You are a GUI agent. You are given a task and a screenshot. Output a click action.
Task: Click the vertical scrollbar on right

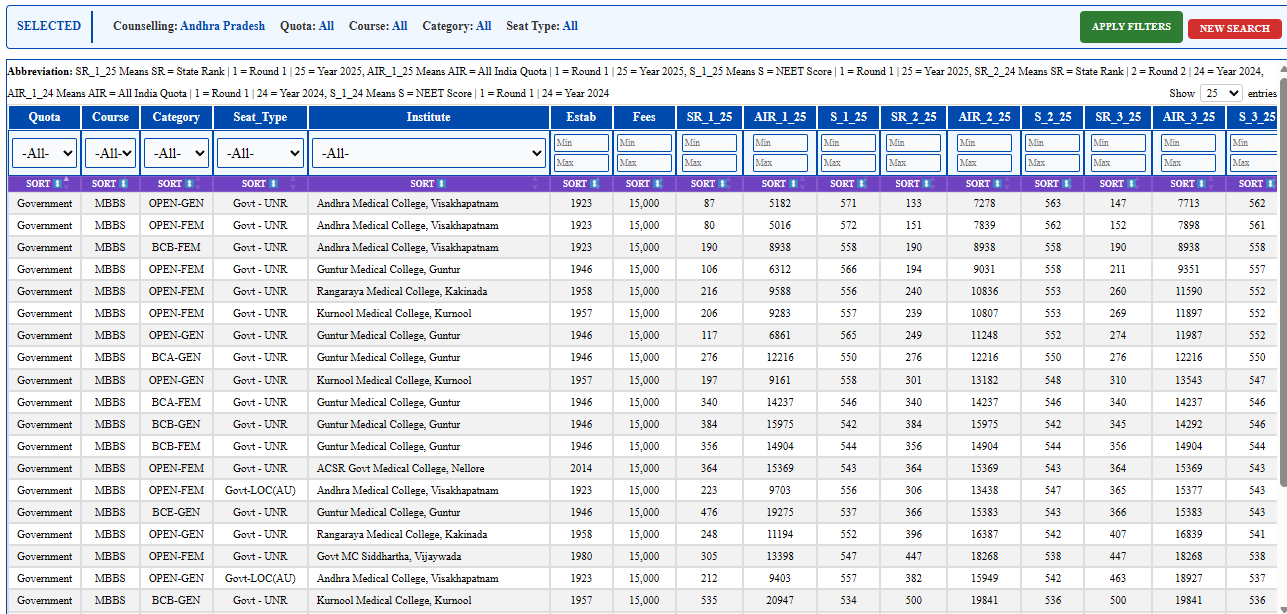click(x=1281, y=300)
